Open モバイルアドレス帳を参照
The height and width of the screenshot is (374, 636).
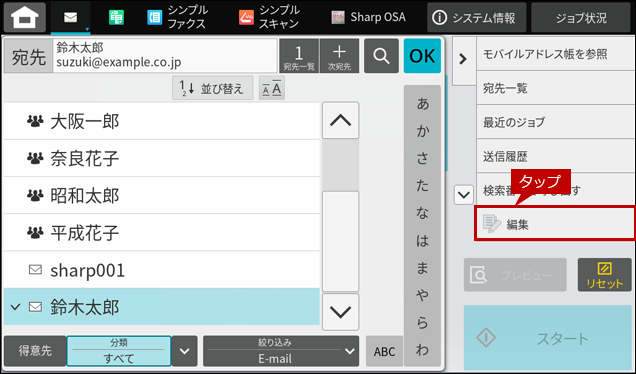[x=556, y=54]
